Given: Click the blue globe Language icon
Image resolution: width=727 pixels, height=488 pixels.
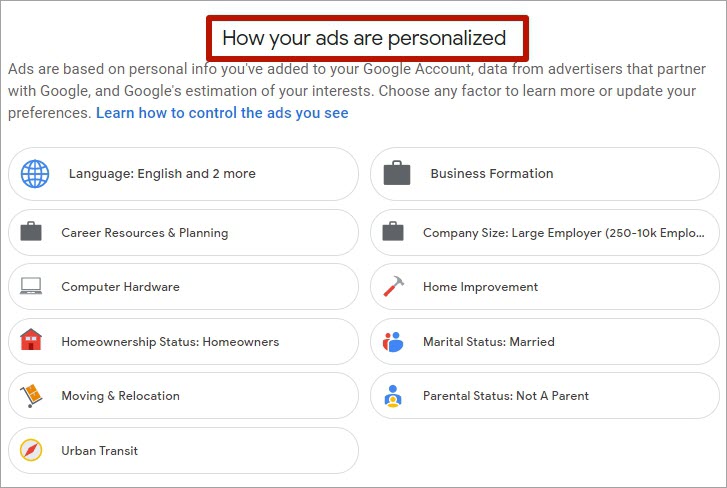Looking at the screenshot, I should point(35,174).
